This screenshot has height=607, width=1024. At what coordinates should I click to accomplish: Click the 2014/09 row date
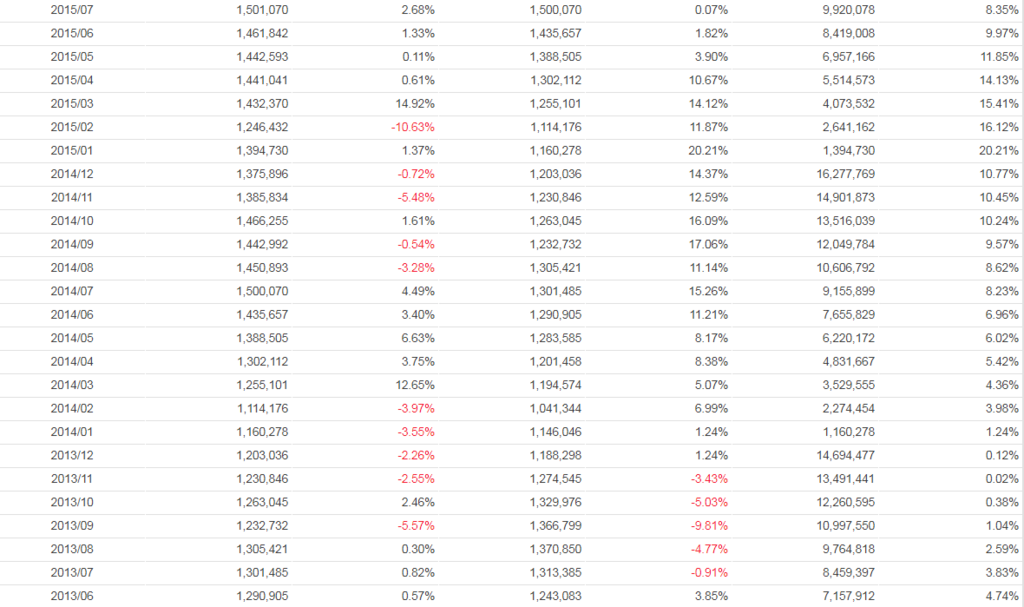coord(72,245)
